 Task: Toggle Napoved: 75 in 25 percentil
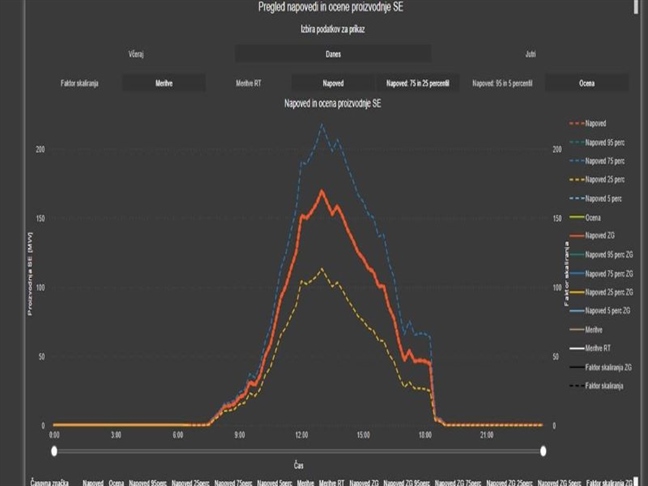(417, 83)
